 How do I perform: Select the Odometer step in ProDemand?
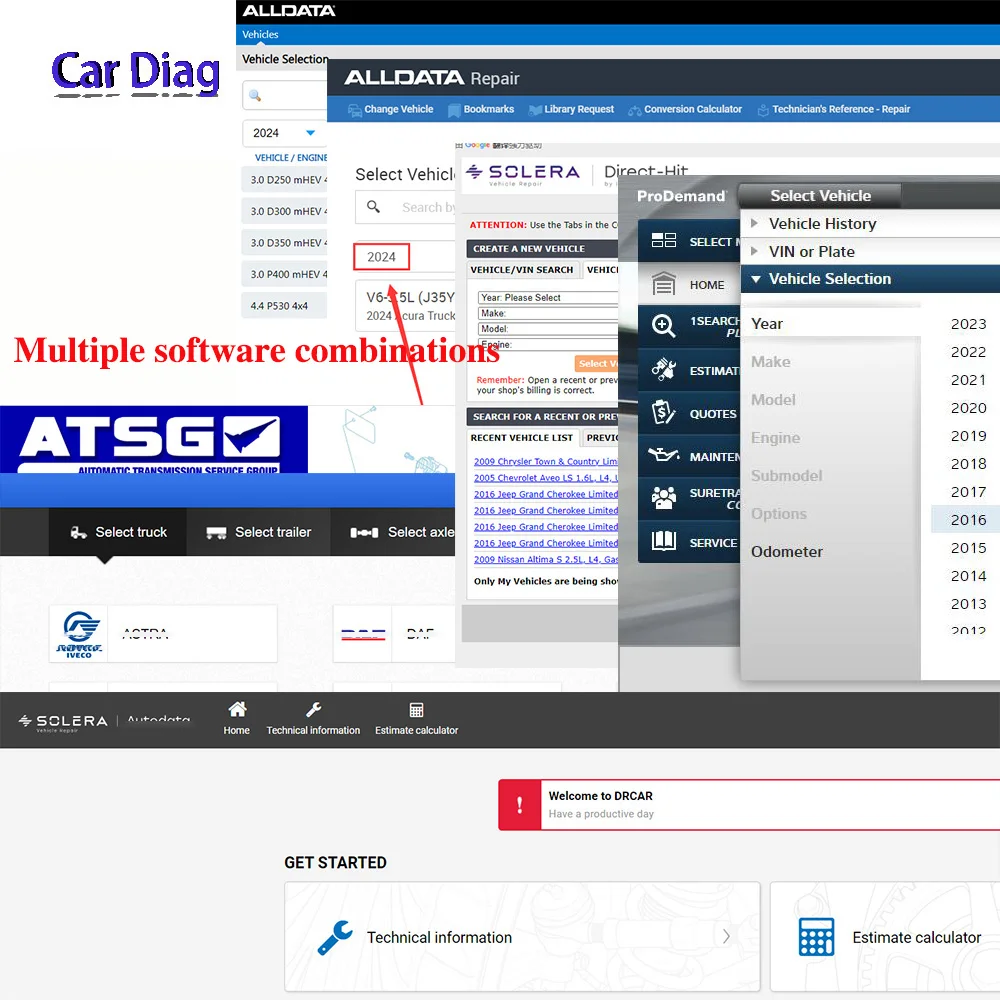[x=787, y=552]
